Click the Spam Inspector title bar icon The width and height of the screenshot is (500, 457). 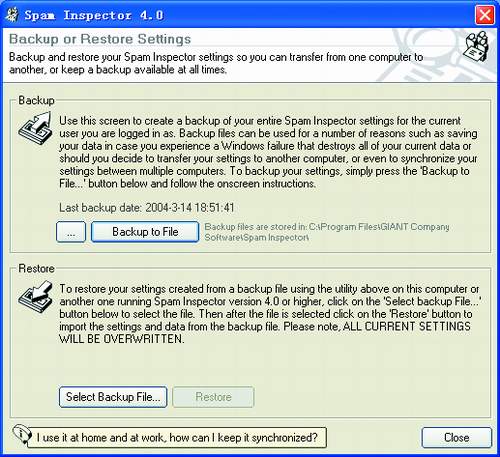tap(12, 15)
